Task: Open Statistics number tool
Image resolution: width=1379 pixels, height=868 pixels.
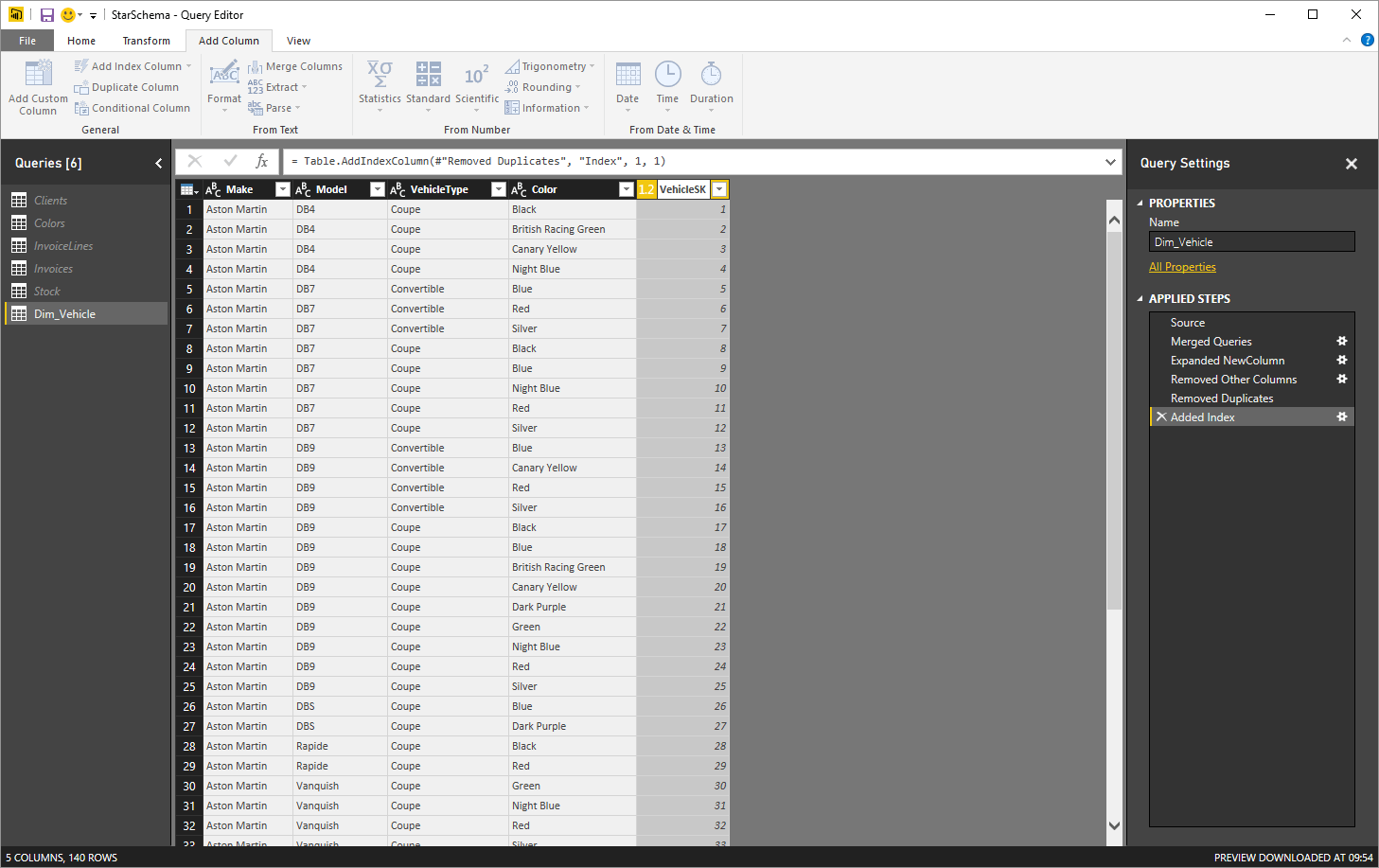Action: coord(380,85)
